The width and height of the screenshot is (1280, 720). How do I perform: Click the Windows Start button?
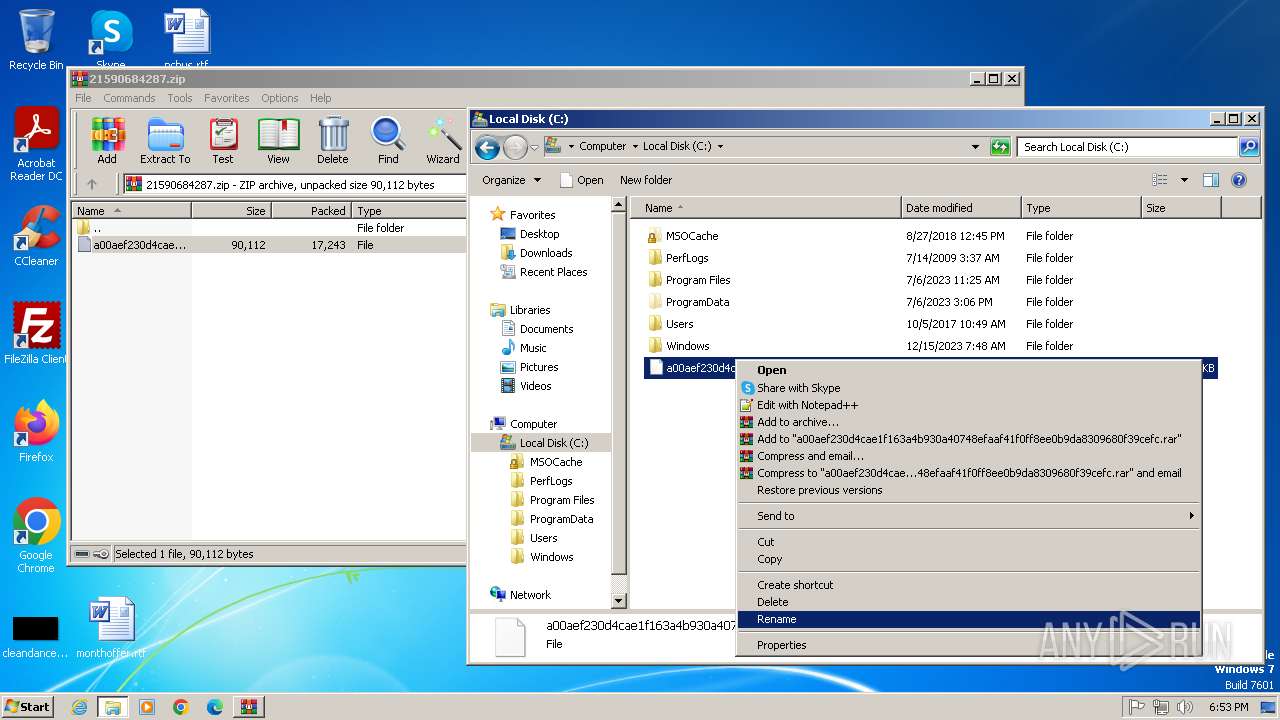coord(28,707)
